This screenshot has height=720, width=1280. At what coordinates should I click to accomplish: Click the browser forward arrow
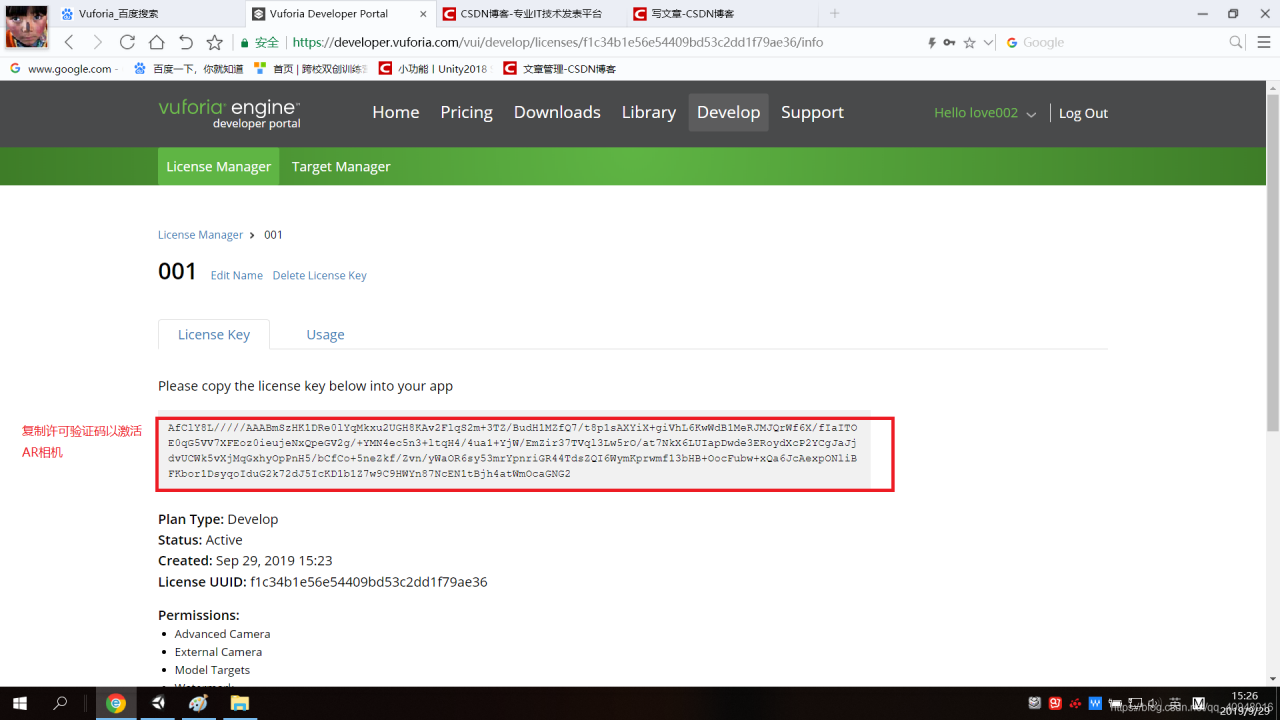(x=97, y=42)
